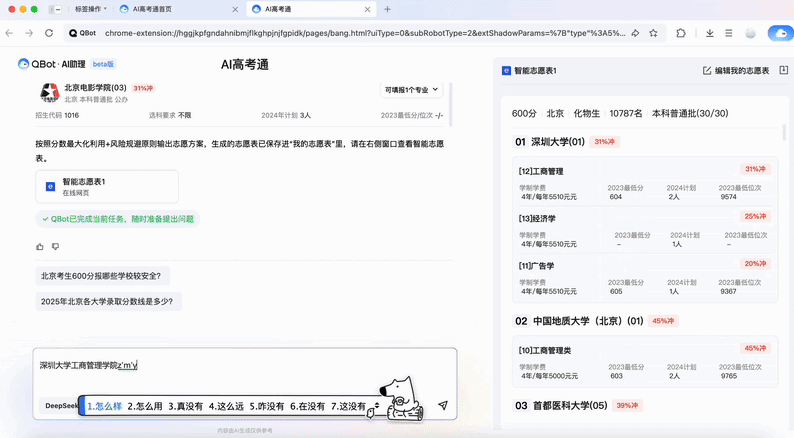Open the blue QBot cloud assistant button

point(780,33)
